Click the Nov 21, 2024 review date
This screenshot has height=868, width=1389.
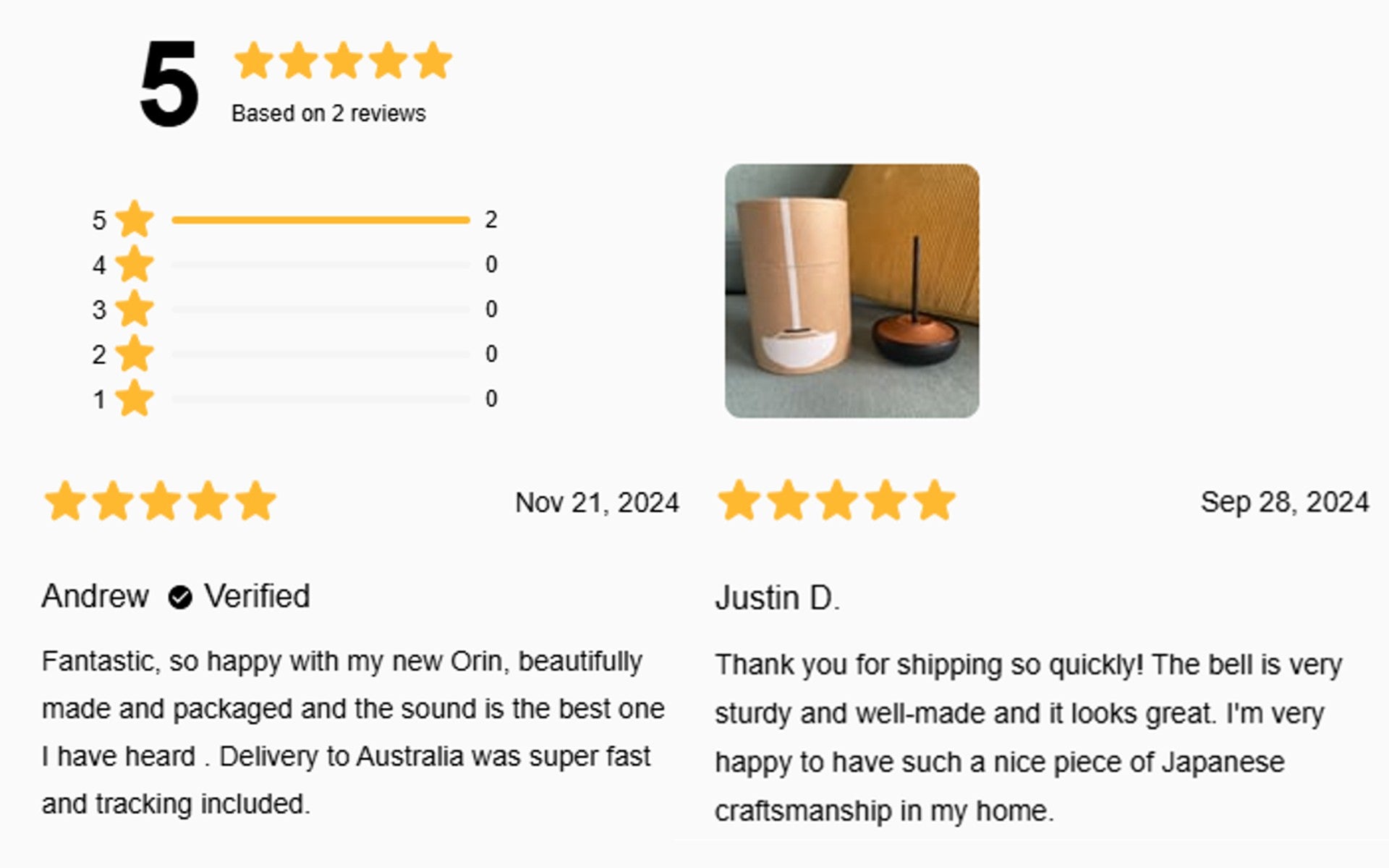pos(597,503)
